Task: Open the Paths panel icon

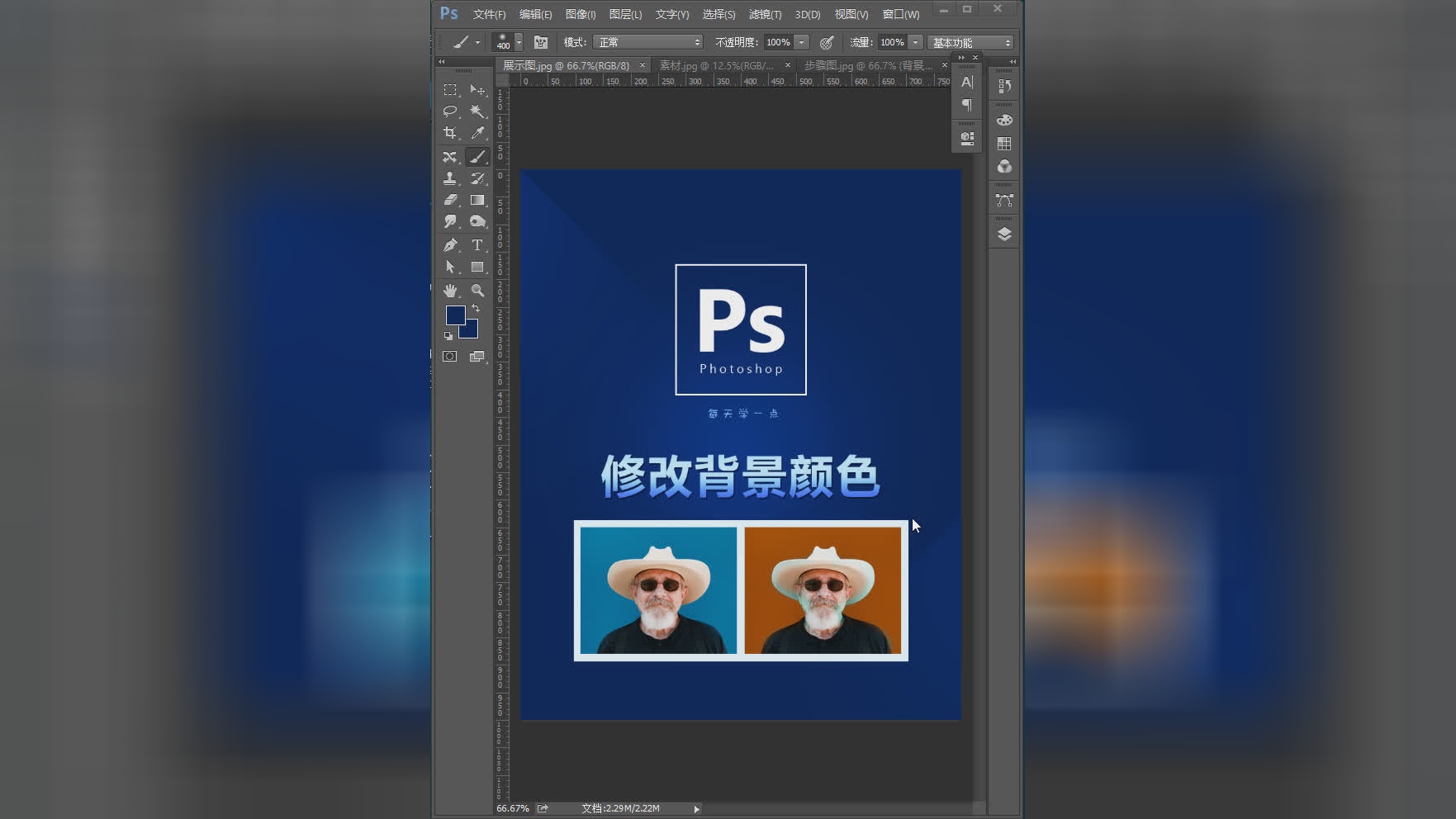Action: tap(1004, 200)
